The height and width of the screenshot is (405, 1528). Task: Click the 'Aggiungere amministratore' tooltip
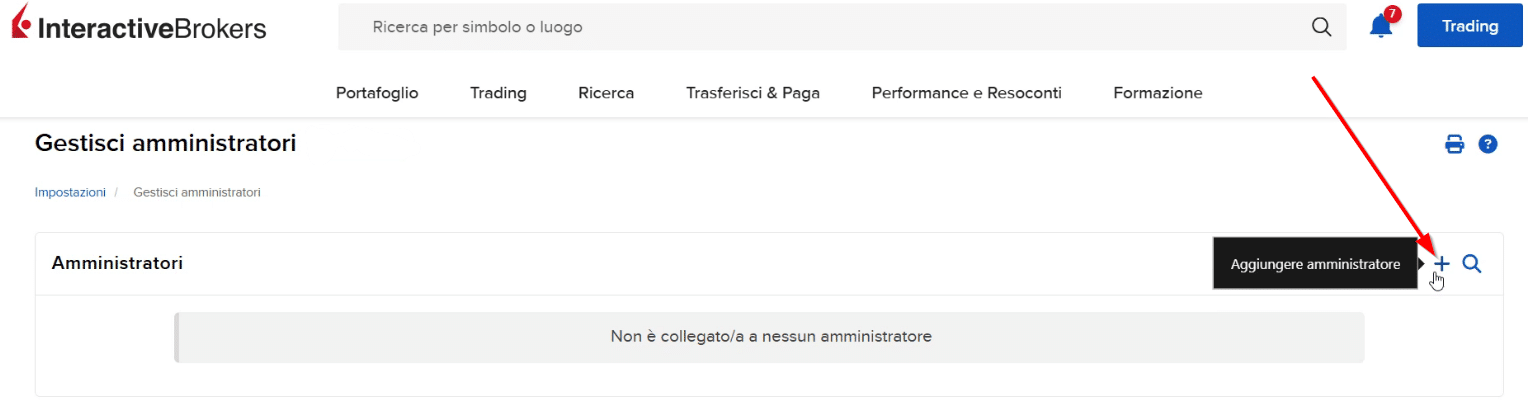coord(1315,264)
